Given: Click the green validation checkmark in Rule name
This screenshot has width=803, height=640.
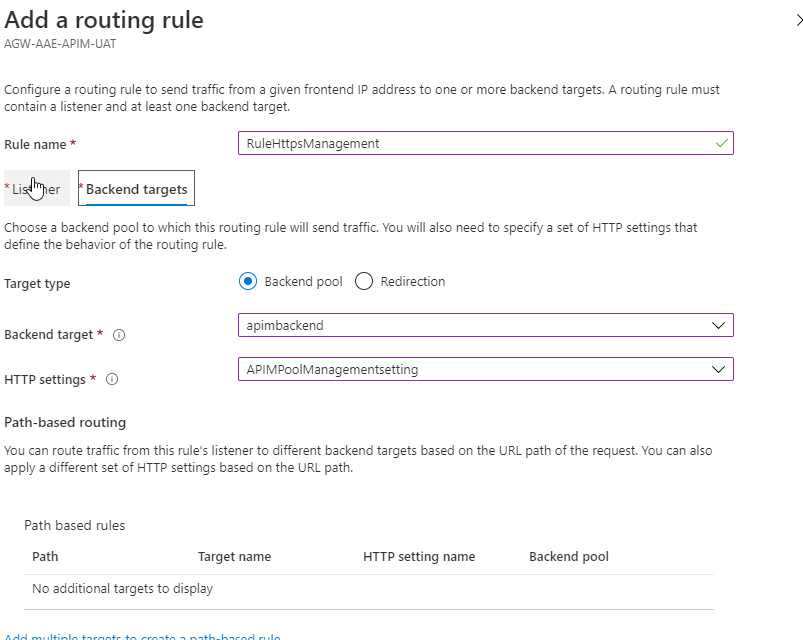Looking at the screenshot, I should [722, 143].
